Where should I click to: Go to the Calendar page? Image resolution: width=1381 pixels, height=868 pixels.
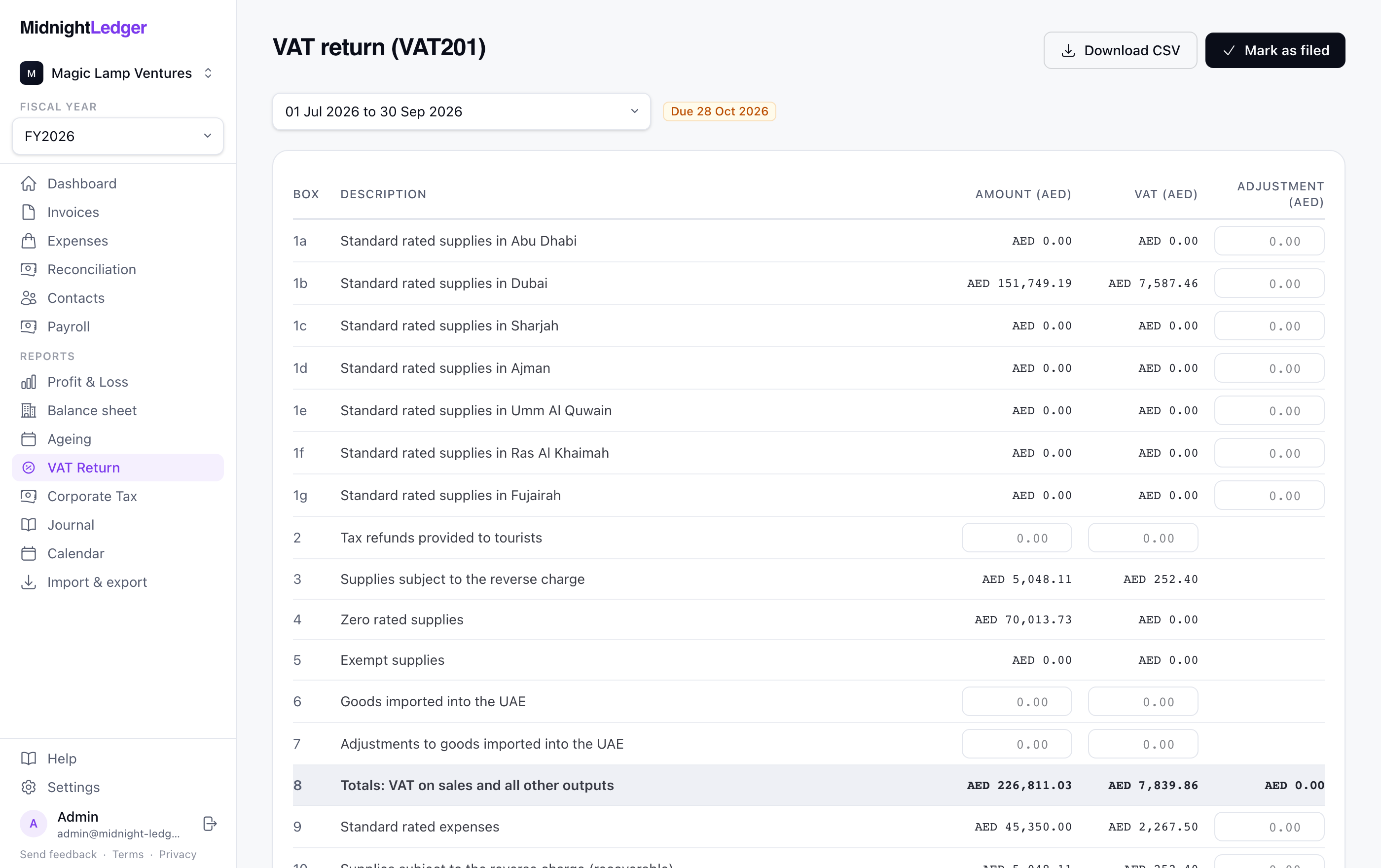click(x=117, y=554)
